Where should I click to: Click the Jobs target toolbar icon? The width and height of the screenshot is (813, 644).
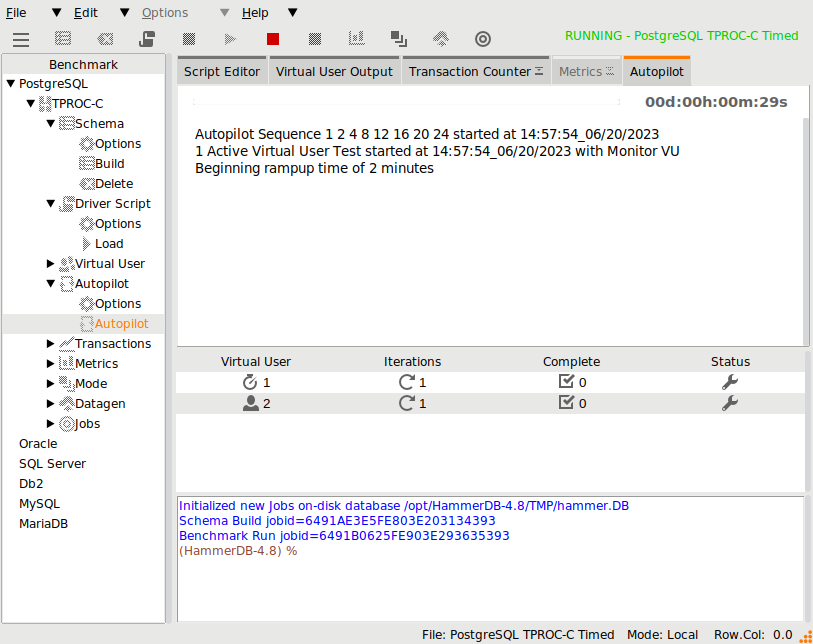pyautogui.click(x=483, y=39)
